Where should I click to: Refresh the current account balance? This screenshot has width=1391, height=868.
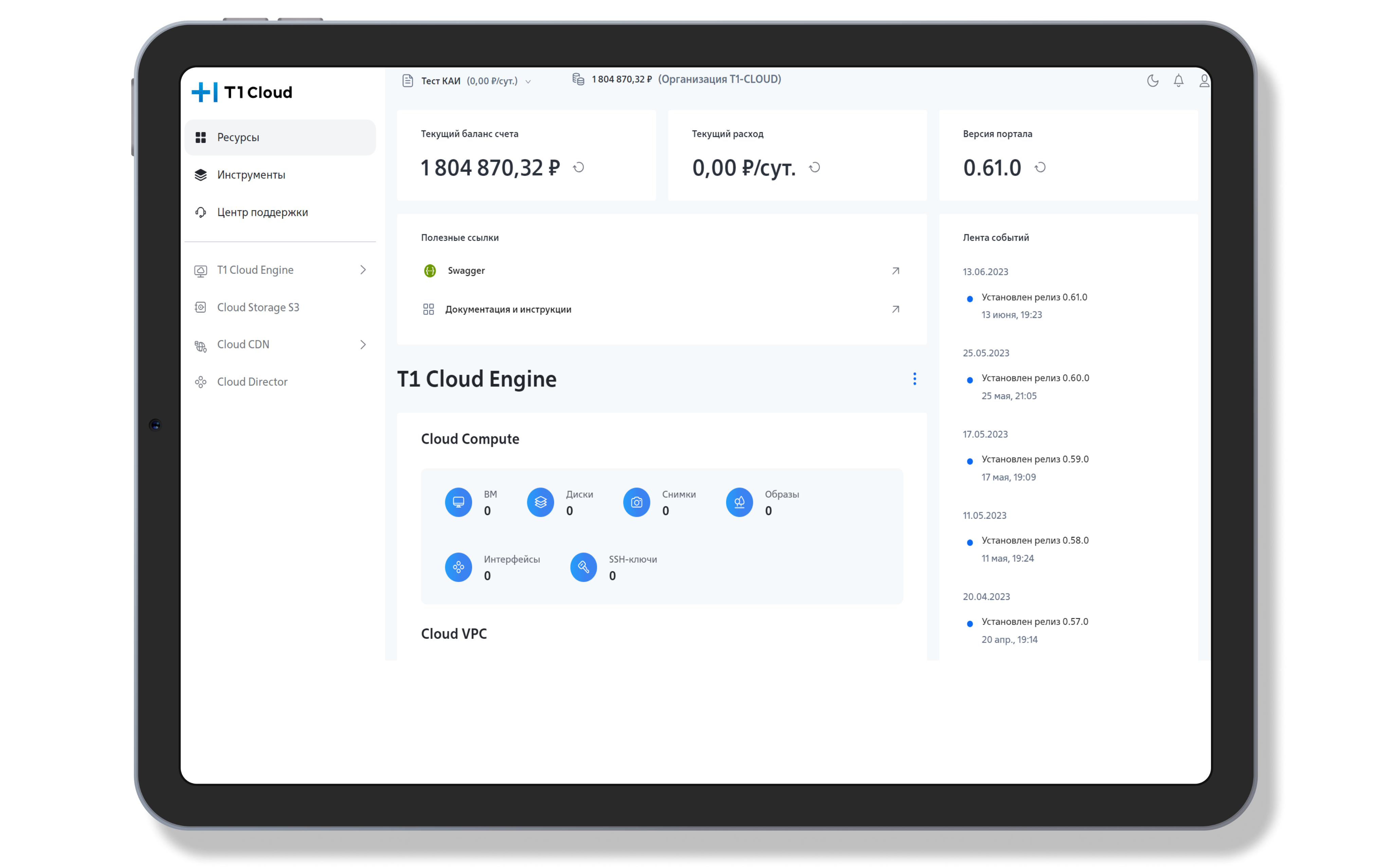coord(579,167)
